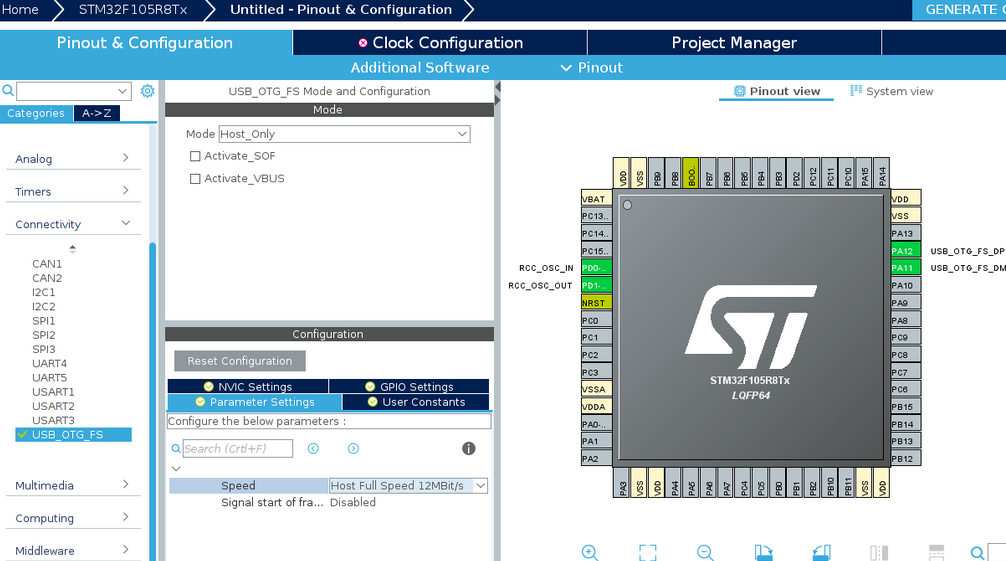The width and height of the screenshot is (1006, 561).
Task: Click the Reset Configuration button
Action: (x=240, y=361)
